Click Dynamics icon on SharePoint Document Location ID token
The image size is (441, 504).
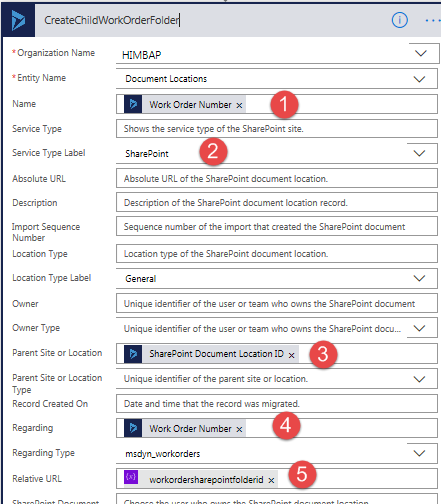pyautogui.click(x=133, y=354)
